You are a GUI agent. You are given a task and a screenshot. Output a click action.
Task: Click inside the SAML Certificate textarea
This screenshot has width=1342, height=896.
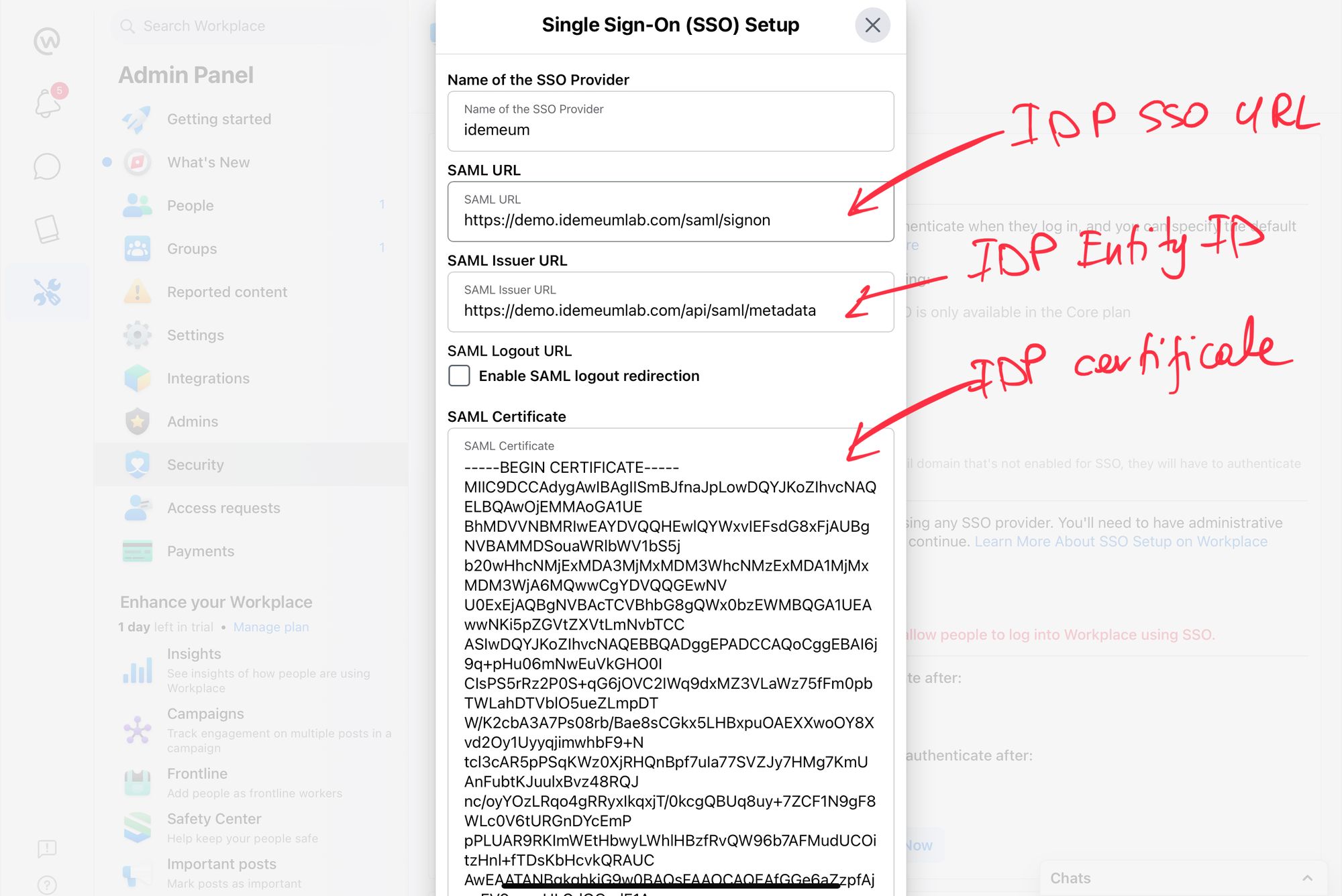(x=670, y=662)
